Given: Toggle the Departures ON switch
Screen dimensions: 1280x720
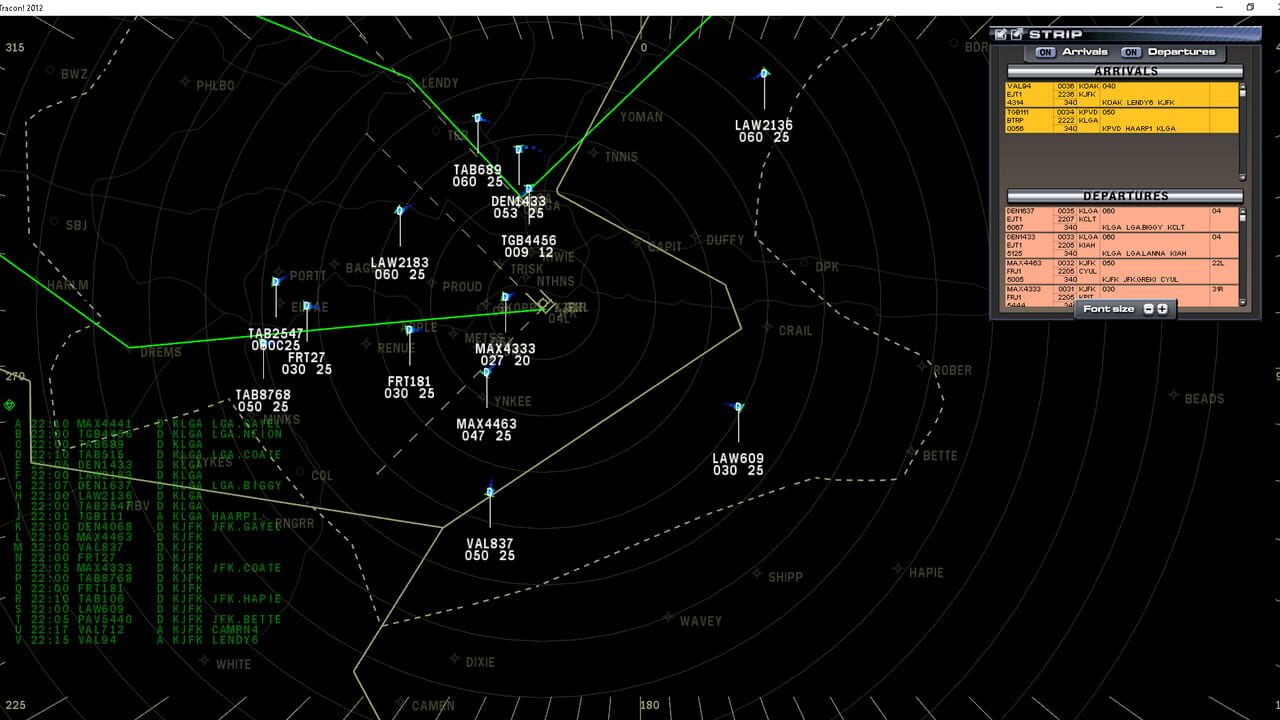Looking at the screenshot, I should 1131,52.
